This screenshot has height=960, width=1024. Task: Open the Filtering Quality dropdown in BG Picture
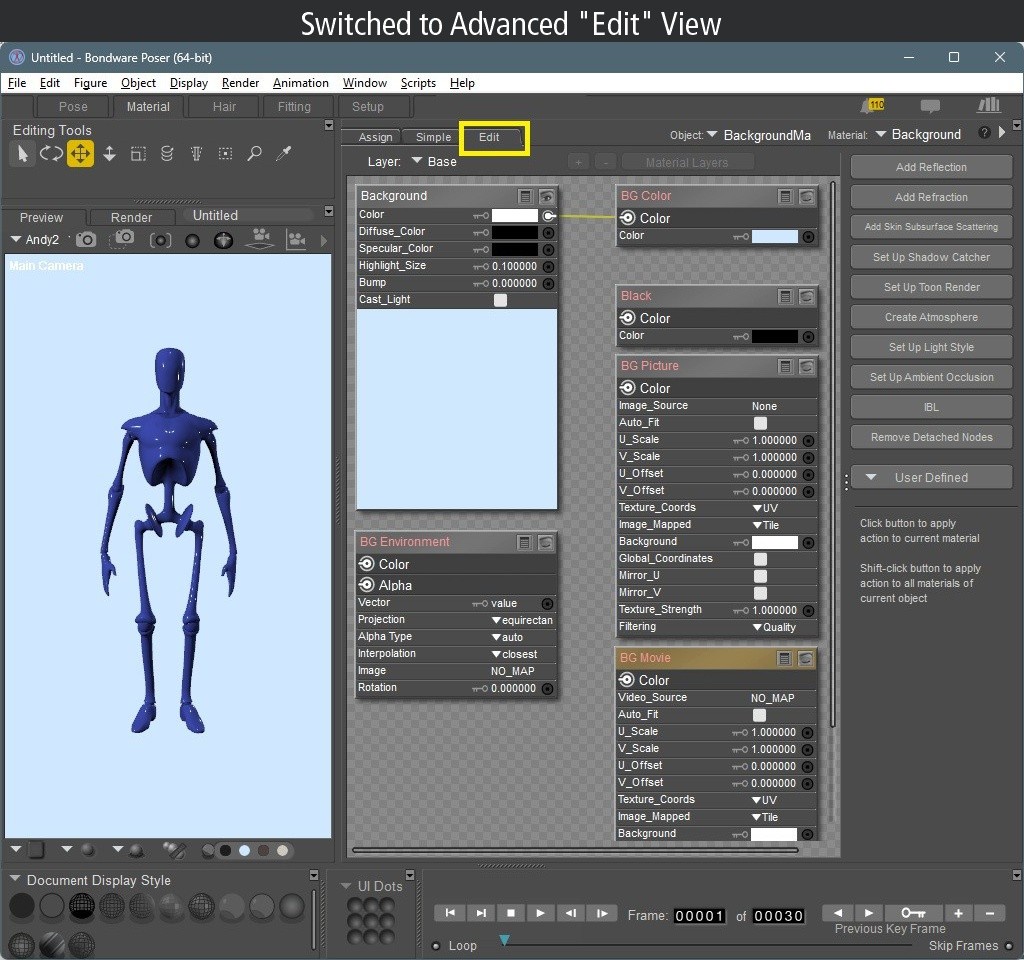(x=775, y=627)
